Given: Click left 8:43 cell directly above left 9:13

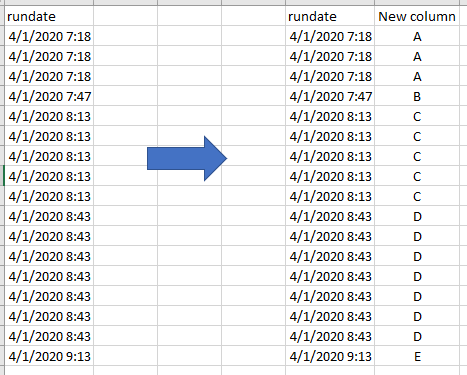Looking at the screenshot, I should click(49, 336).
